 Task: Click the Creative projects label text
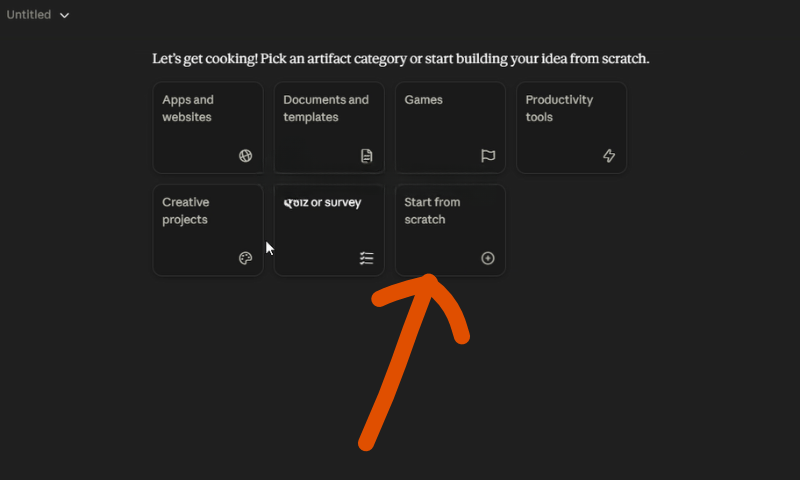coord(186,211)
